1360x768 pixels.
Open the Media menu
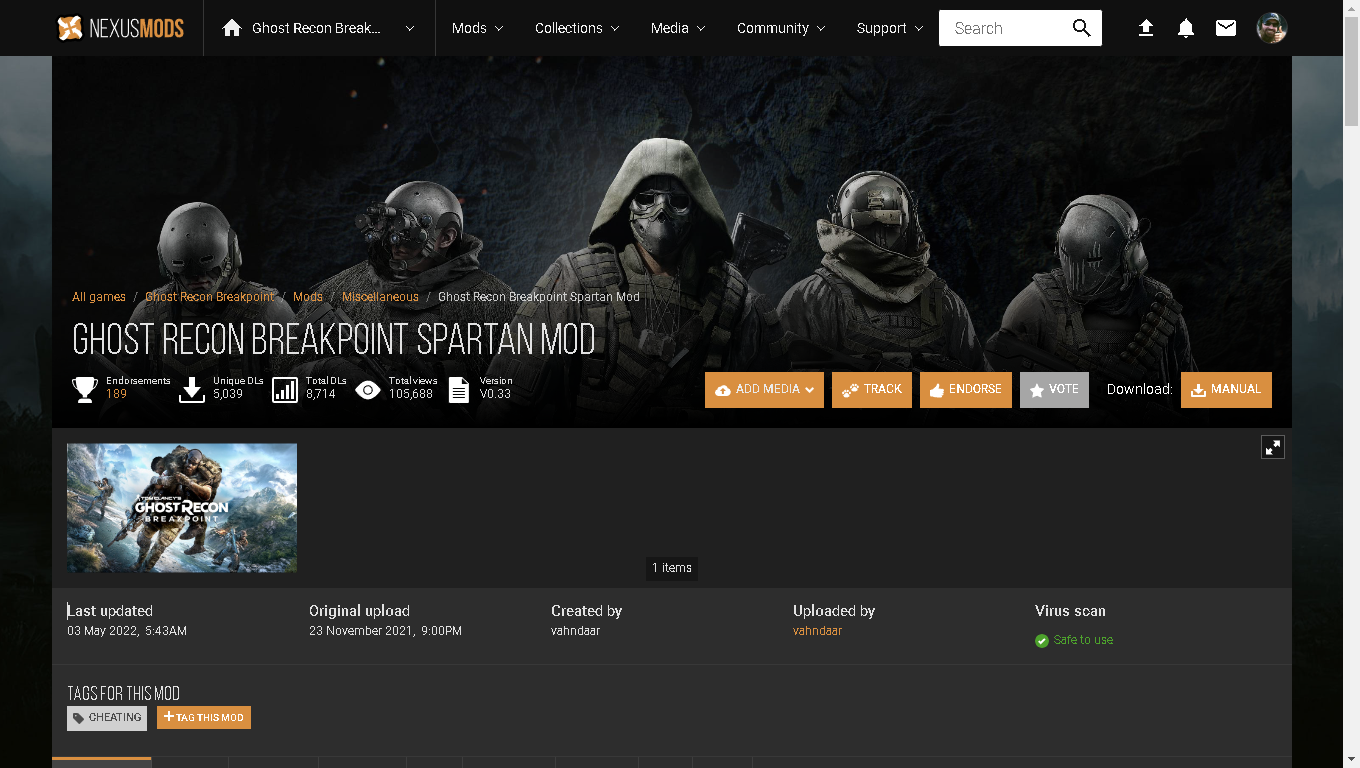click(x=678, y=28)
